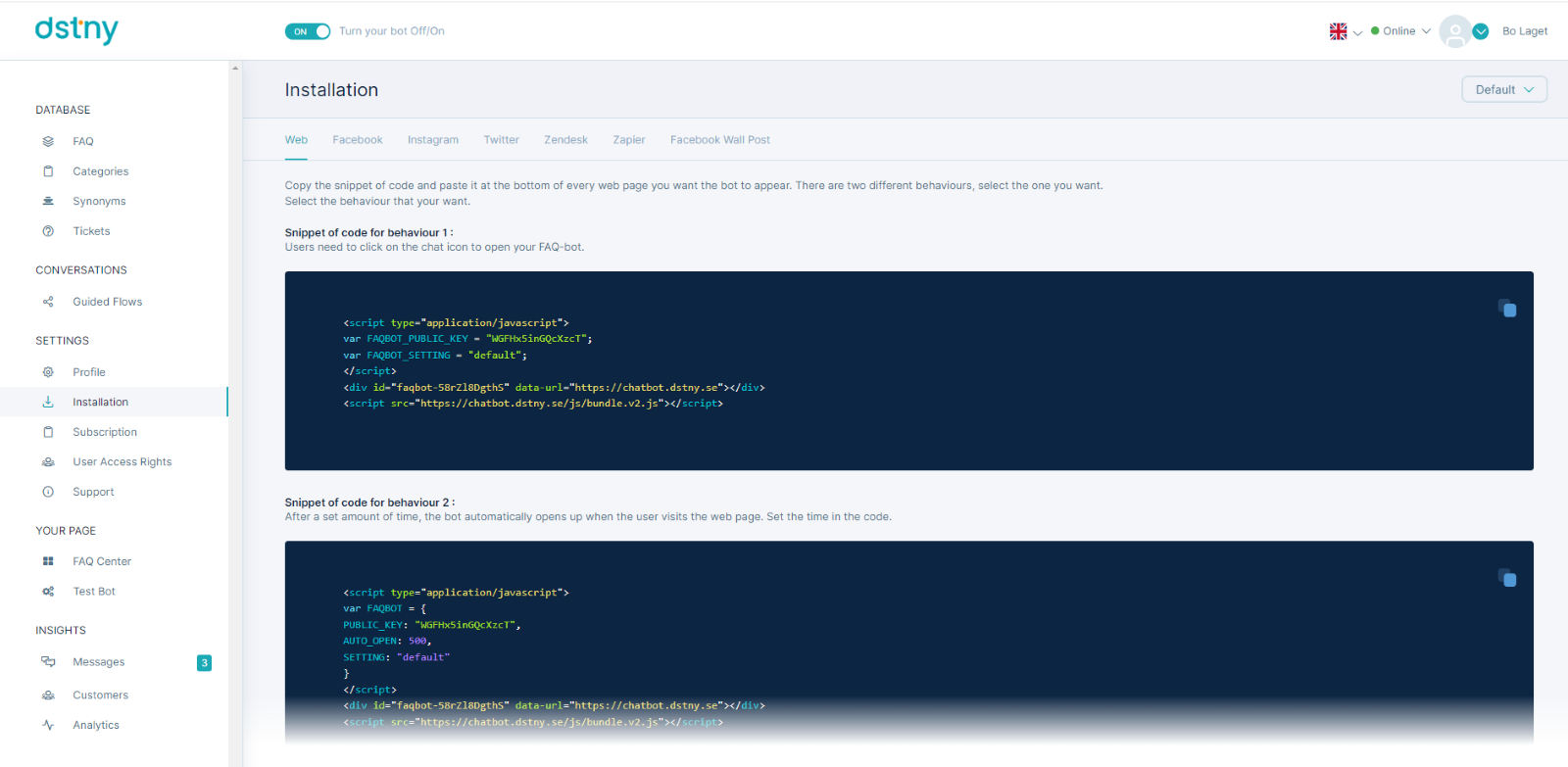The width and height of the screenshot is (1568, 767).
Task: Copy the behaviour 2 code snippet
Action: (1507, 578)
